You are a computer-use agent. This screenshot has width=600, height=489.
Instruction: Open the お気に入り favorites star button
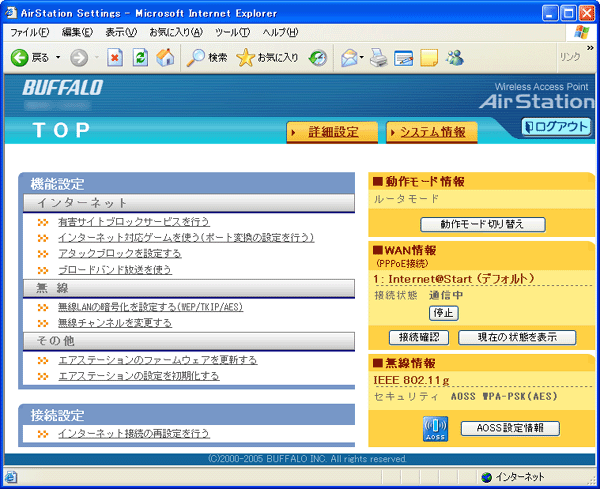tap(267, 58)
